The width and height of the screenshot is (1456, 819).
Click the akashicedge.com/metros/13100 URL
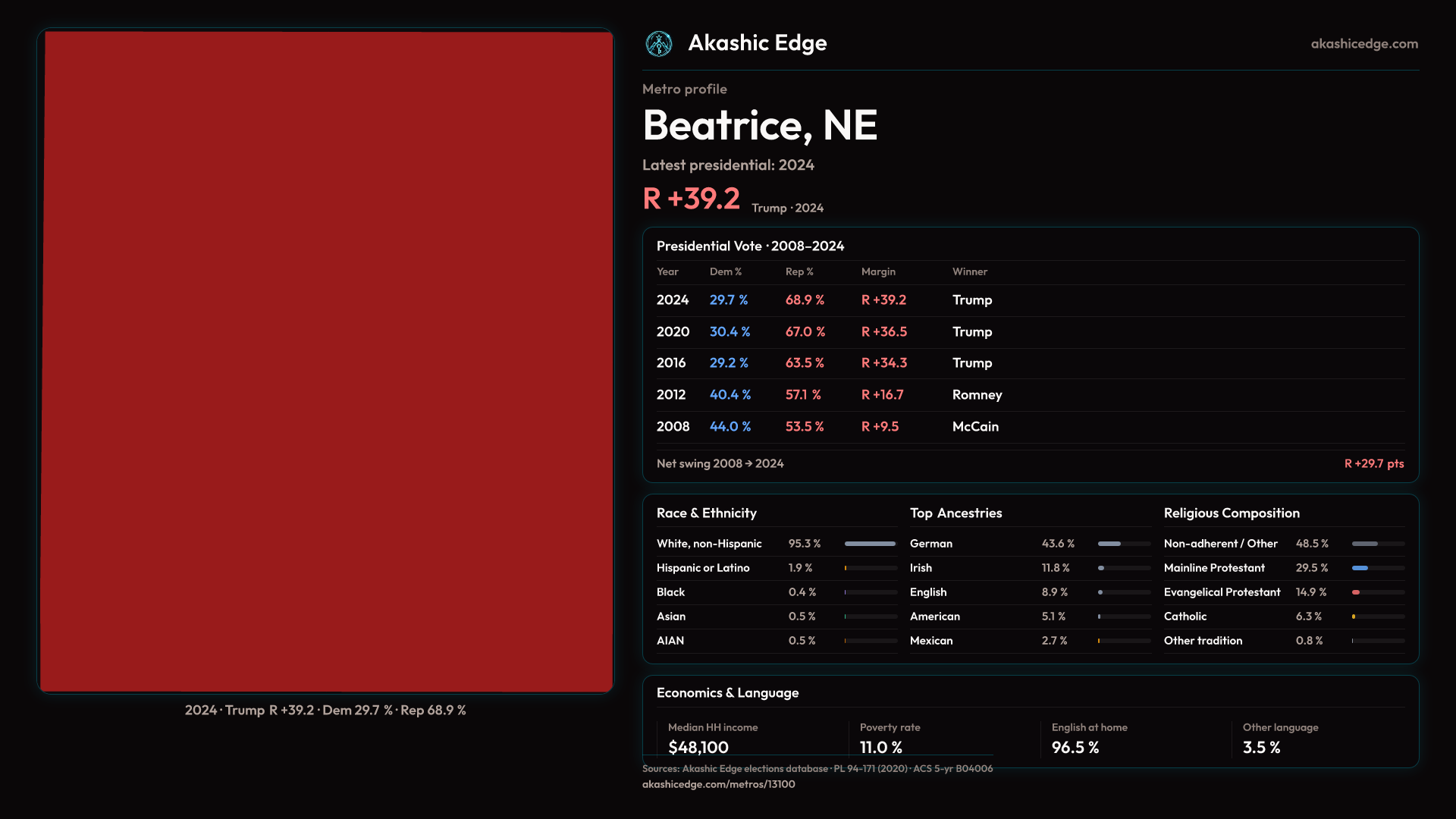coord(718,784)
